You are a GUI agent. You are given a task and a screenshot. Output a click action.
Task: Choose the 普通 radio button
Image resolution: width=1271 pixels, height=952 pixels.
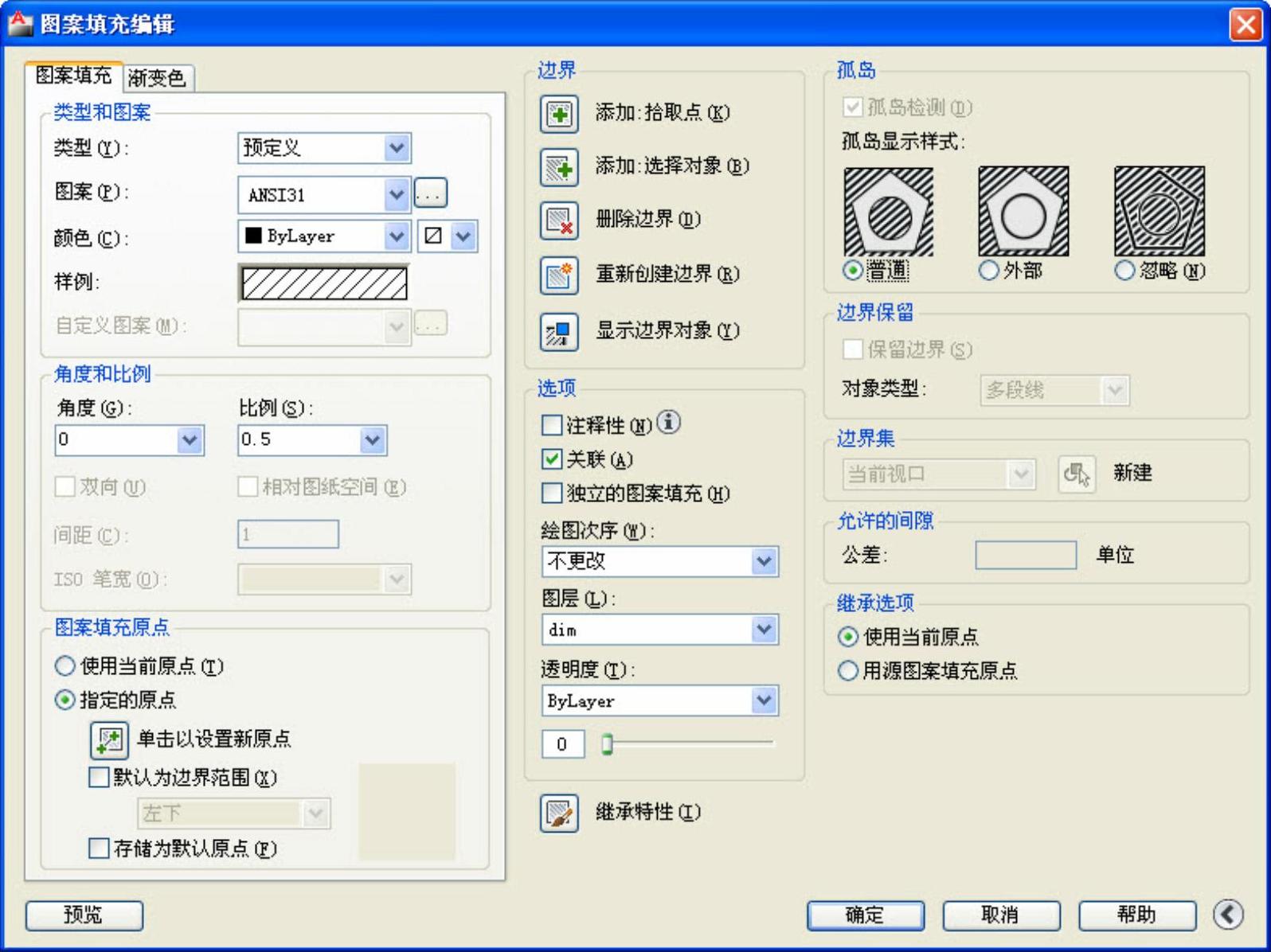tap(853, 271)
